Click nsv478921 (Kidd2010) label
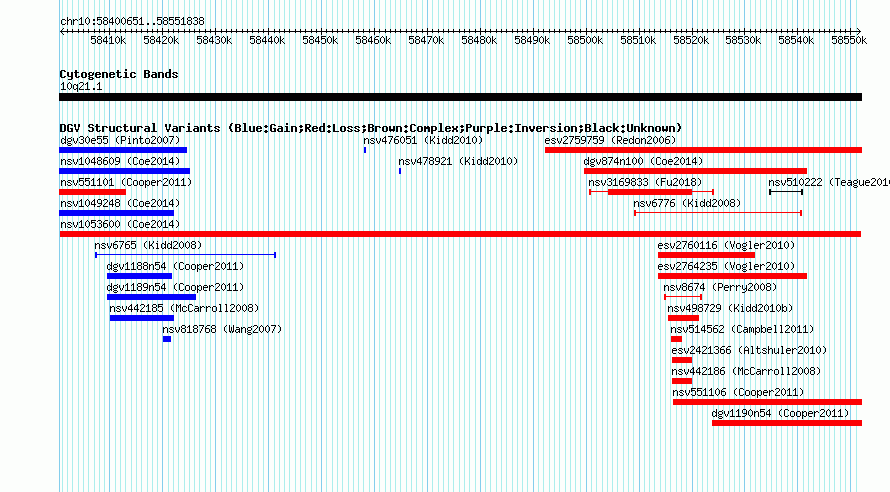Viewport: 890px width, 492px height. [458, 161]
